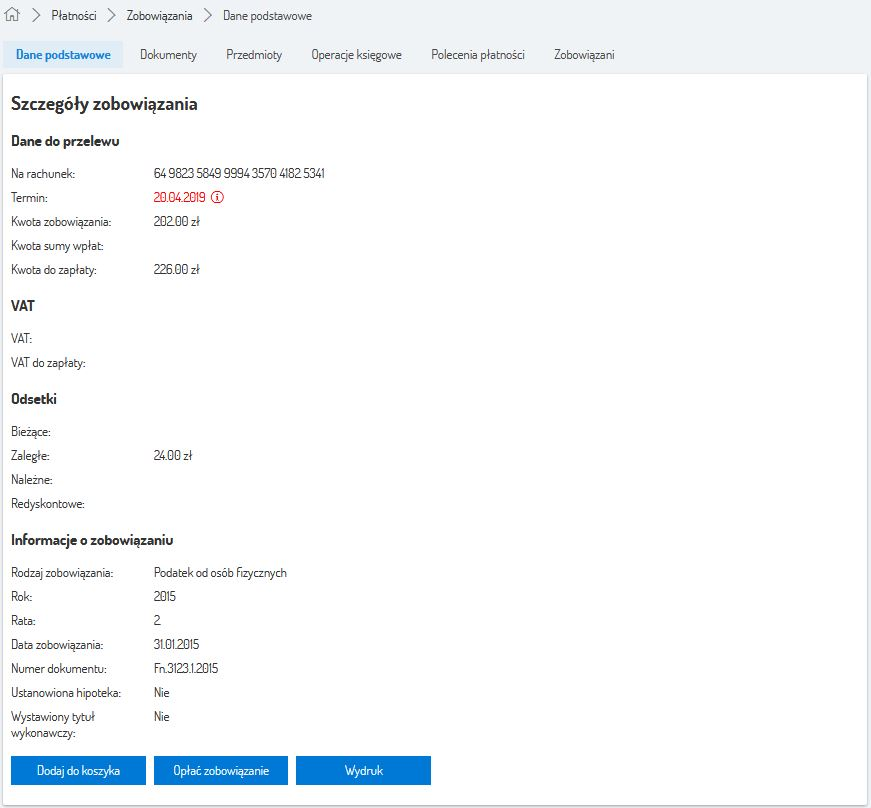Click the Zaległe interest amount 24.00 zł

[173, 456]
